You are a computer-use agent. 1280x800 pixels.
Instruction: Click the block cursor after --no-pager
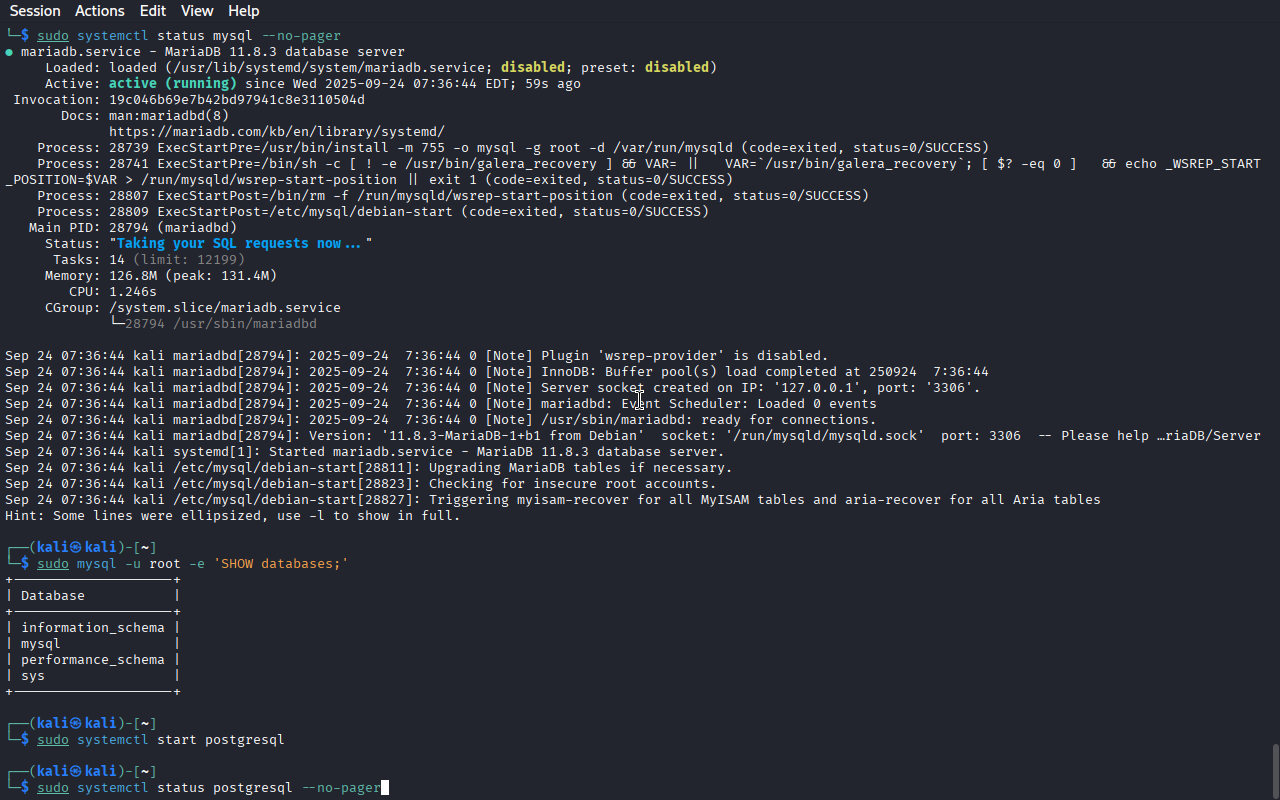(385, 788)
